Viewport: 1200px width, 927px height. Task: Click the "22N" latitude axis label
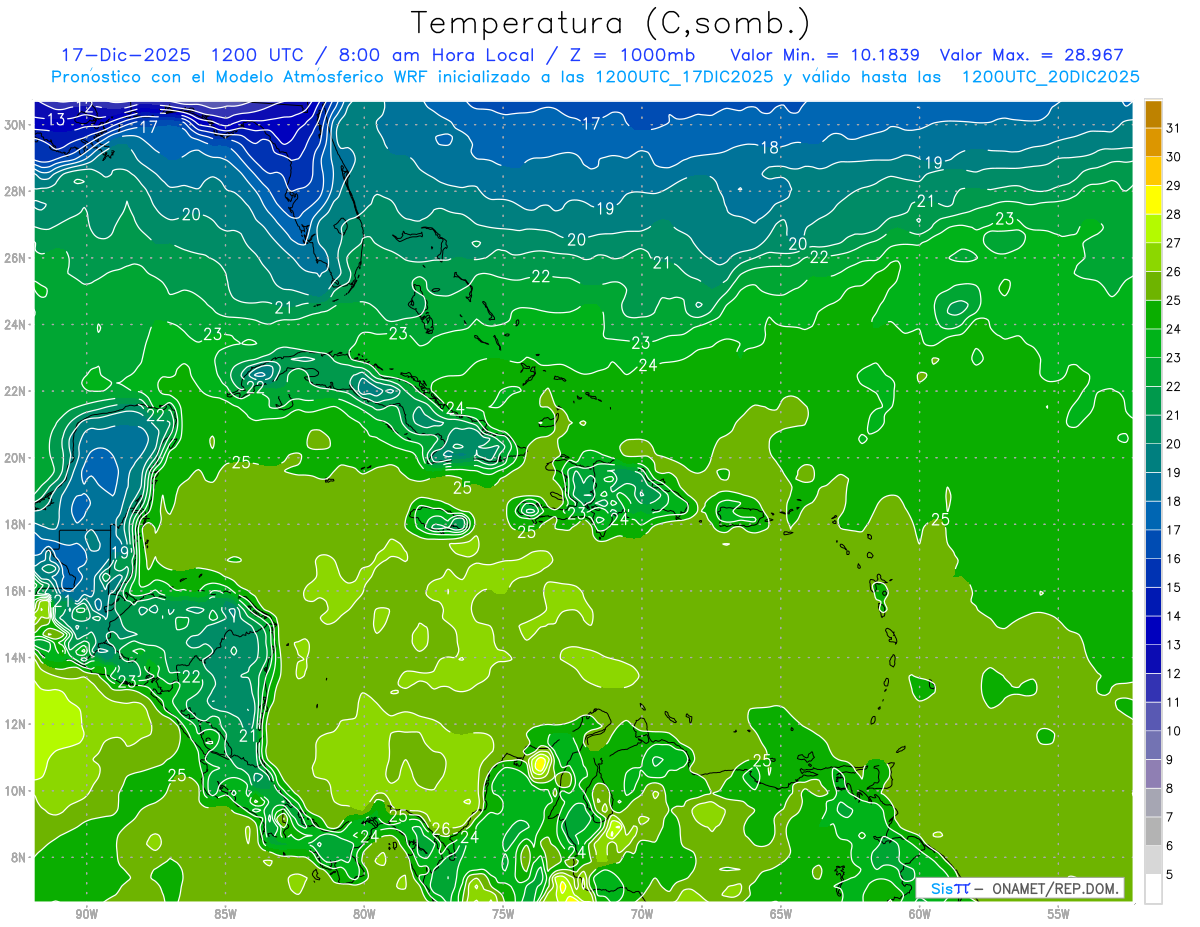coord(16,391)
